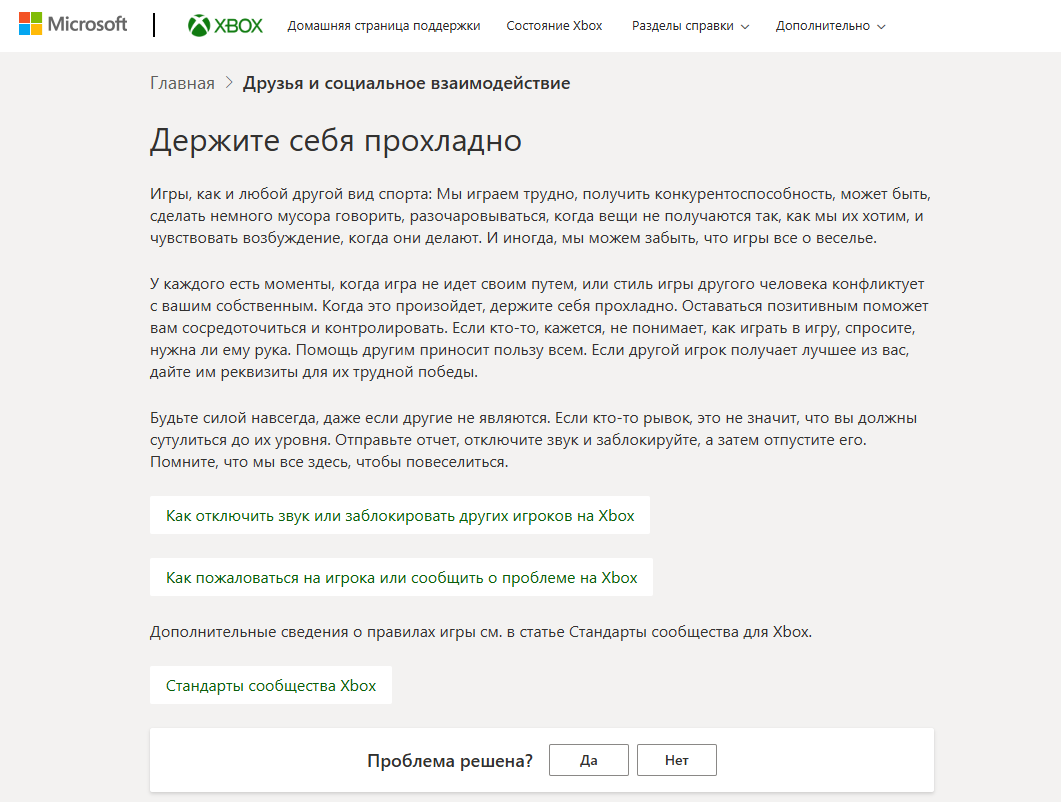The width and height of the screenshot is (1061, 802).
Task: Click the paragraph starting with У каждого есть моменты
Action: tap(540, 328)
